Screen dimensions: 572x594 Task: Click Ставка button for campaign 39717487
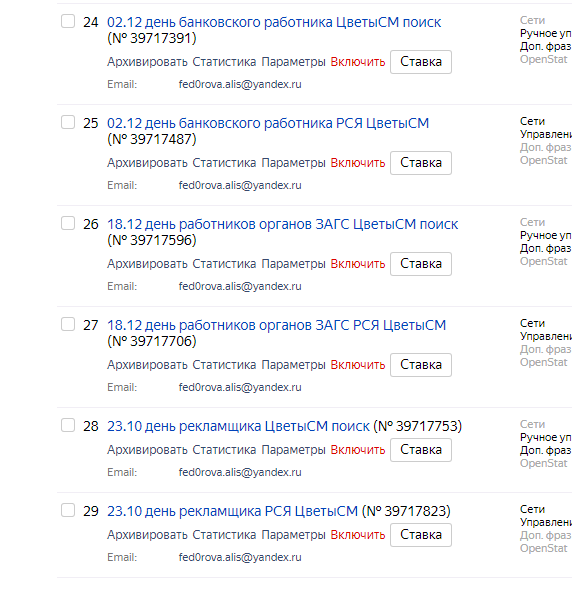[421, 163]
